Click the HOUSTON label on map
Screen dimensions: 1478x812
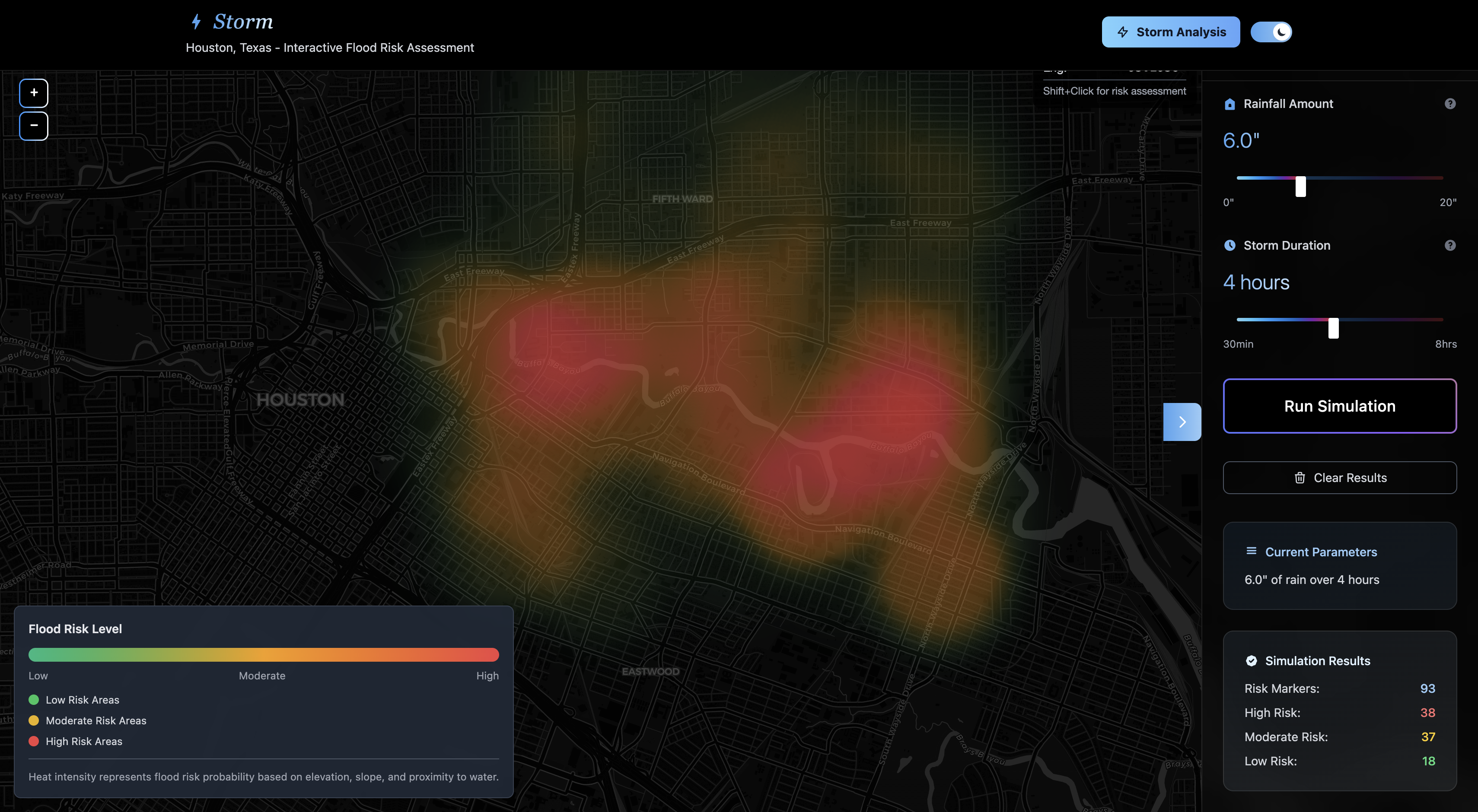(x=300, y=400)
